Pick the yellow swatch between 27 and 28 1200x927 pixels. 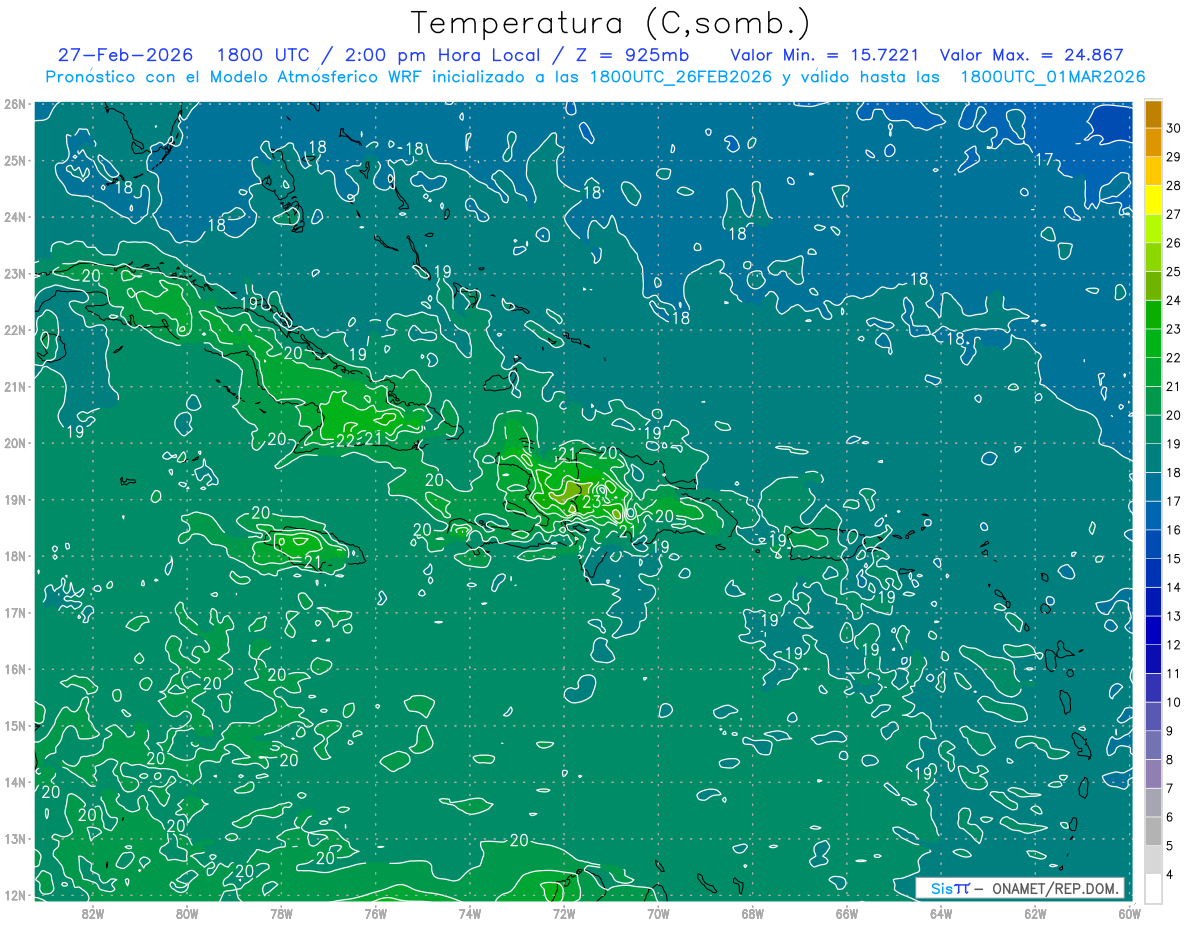1153,200
